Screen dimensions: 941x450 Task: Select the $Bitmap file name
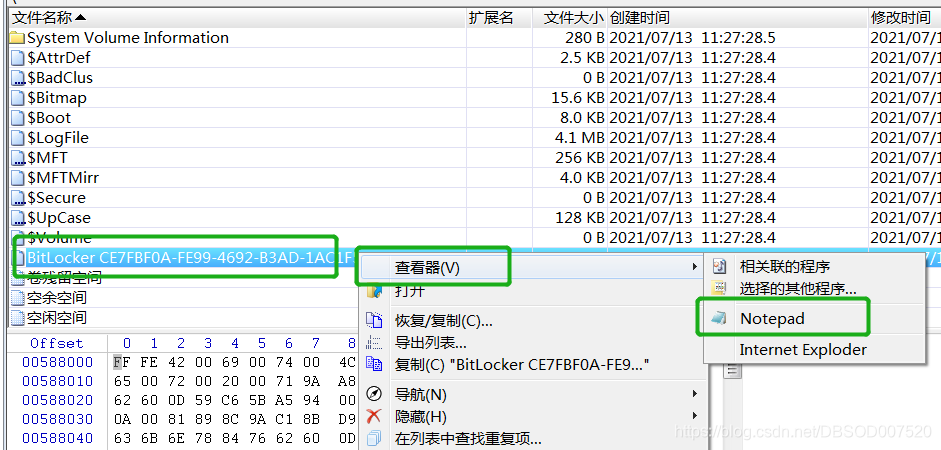point(57,98)
